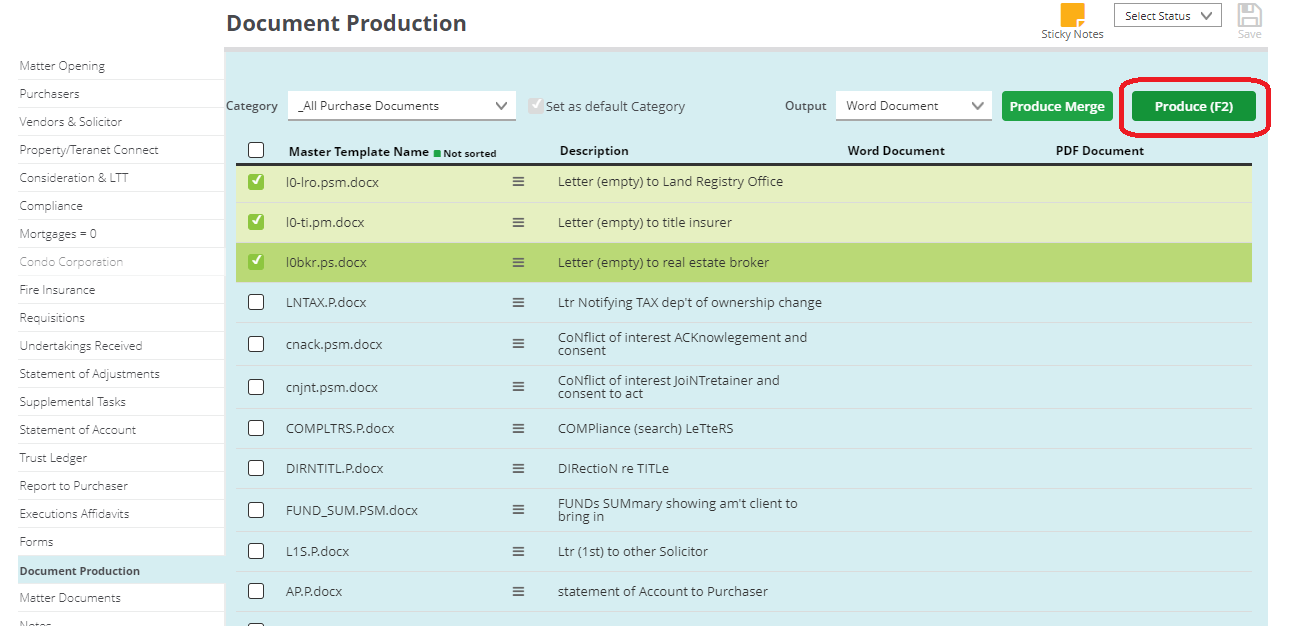
Task: Open Trust Ledger section
Action: (53, 458)
